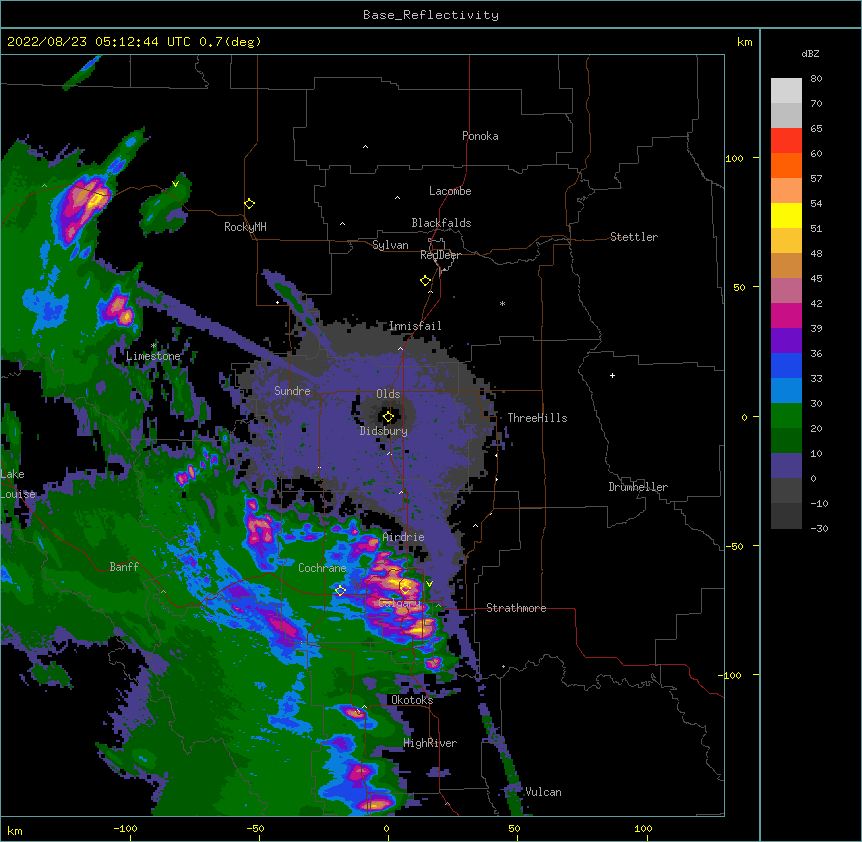The width and height of the screenshot is (862, 842).
Task: Click the Ponoka city label
Action: [x=480, y=136]
